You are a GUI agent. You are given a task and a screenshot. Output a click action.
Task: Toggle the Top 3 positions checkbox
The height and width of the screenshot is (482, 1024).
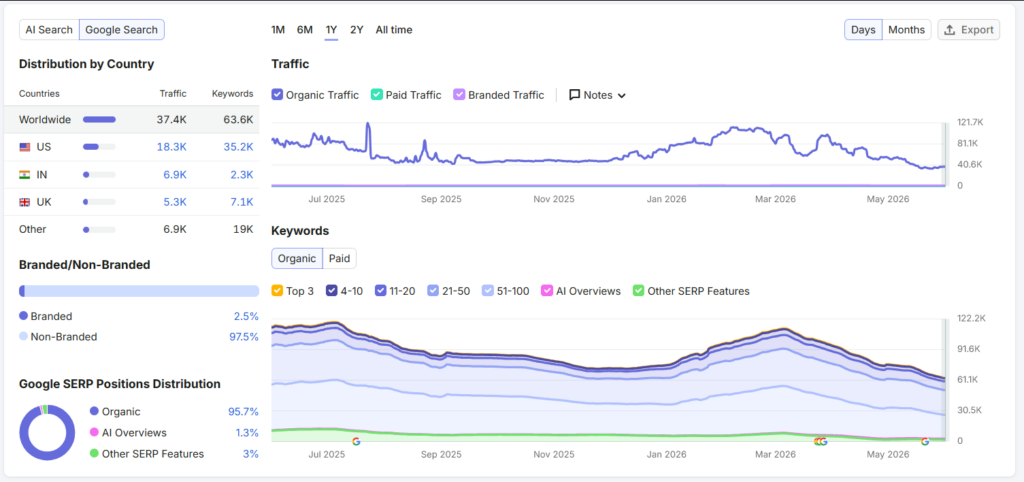click(x=278, y=291)
